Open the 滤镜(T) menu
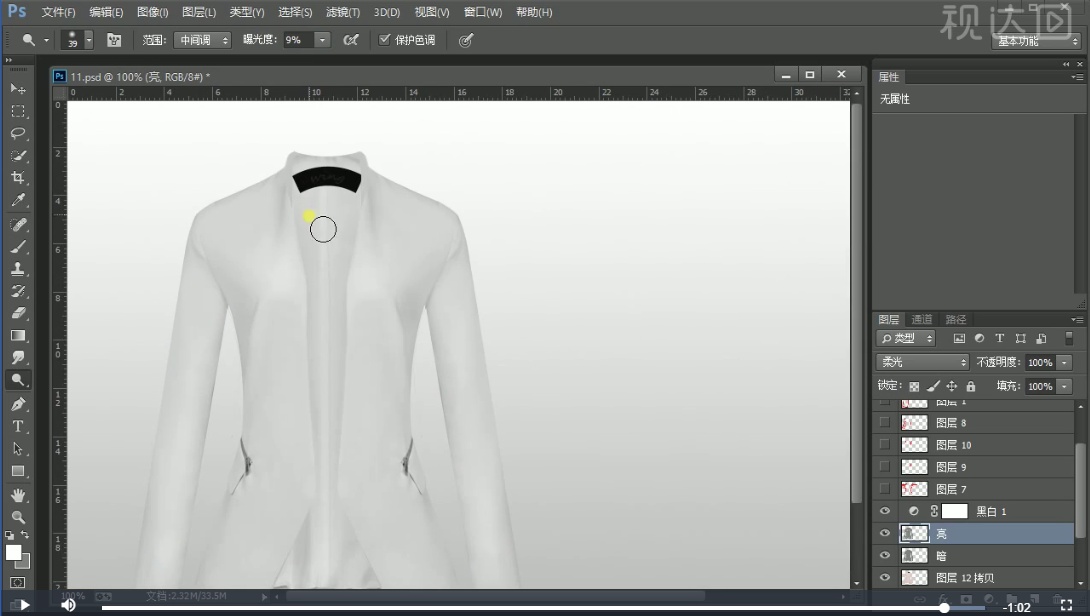The width and height of the screenshot is (1090, 616). 343,12
